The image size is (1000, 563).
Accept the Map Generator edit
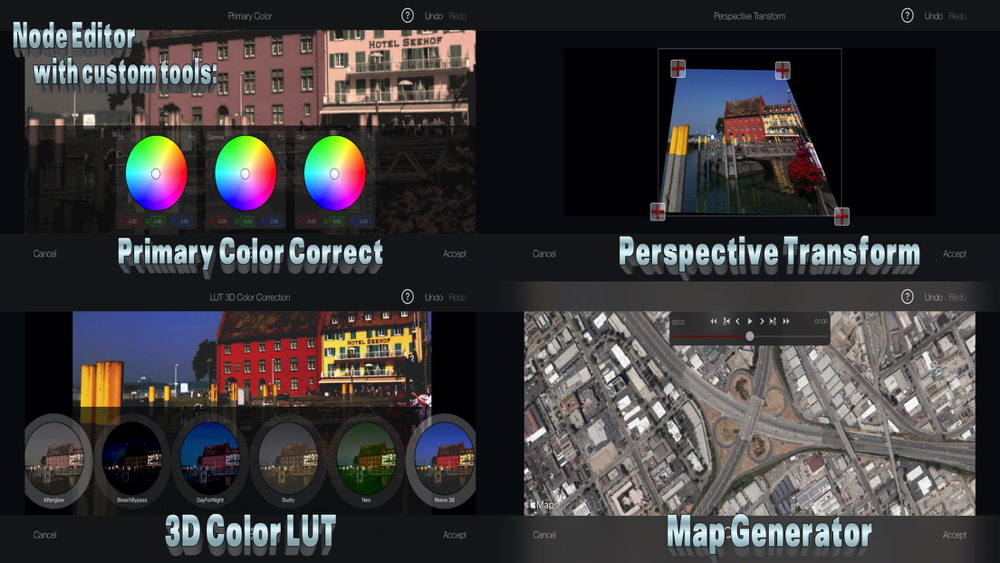955,535
